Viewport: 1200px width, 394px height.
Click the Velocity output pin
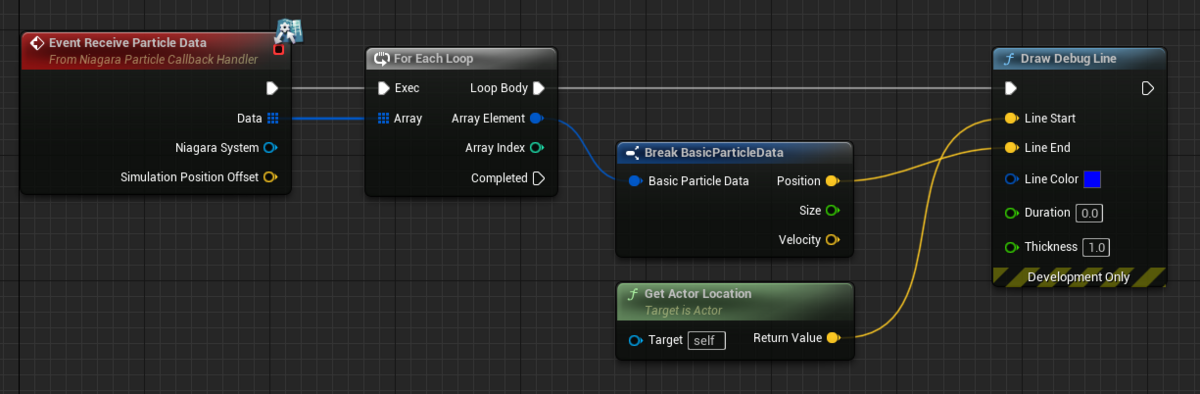click(832, 240)
